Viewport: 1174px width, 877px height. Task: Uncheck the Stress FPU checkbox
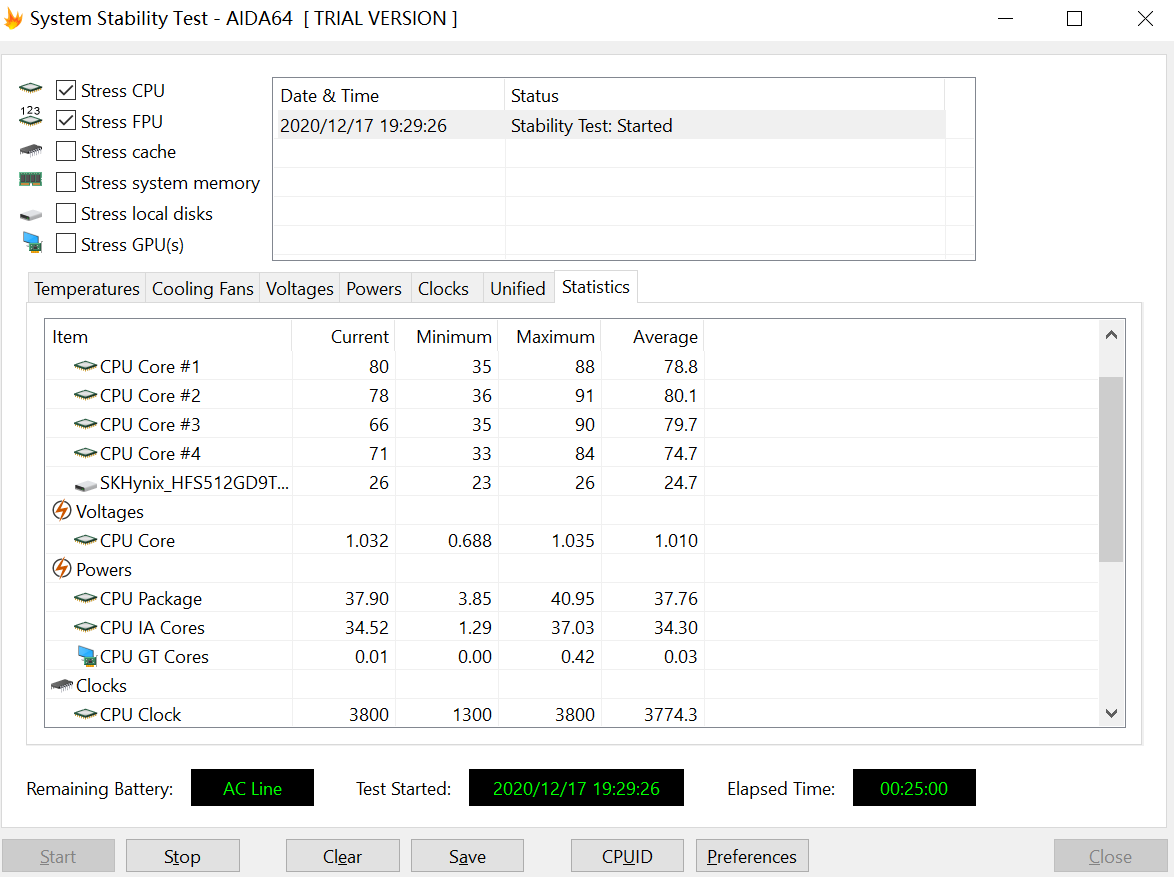point(66,121)
